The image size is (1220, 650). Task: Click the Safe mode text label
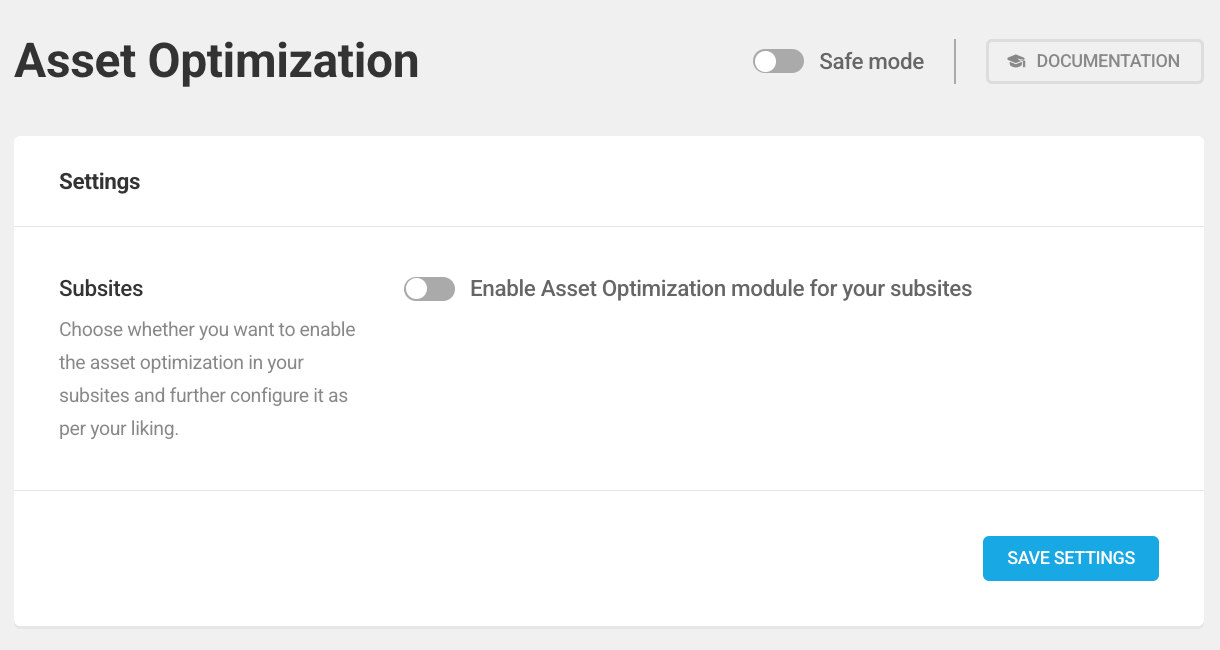point(871,61)
